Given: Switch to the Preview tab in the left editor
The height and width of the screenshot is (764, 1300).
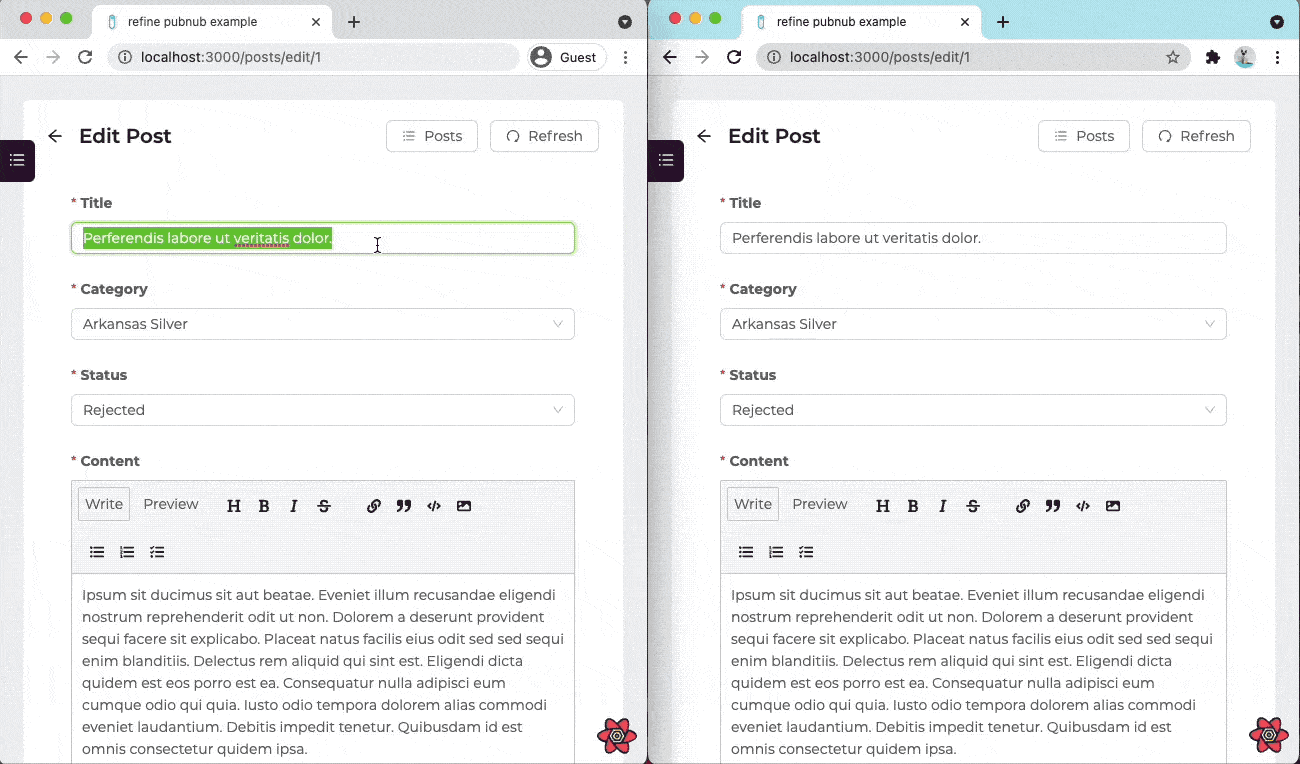Looking at the screenshot, I should pos(171,504).
